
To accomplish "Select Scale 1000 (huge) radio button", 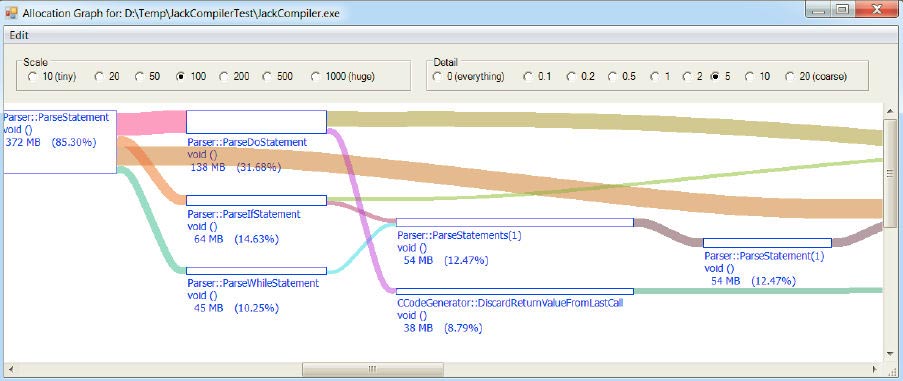I will pos(316,77).
